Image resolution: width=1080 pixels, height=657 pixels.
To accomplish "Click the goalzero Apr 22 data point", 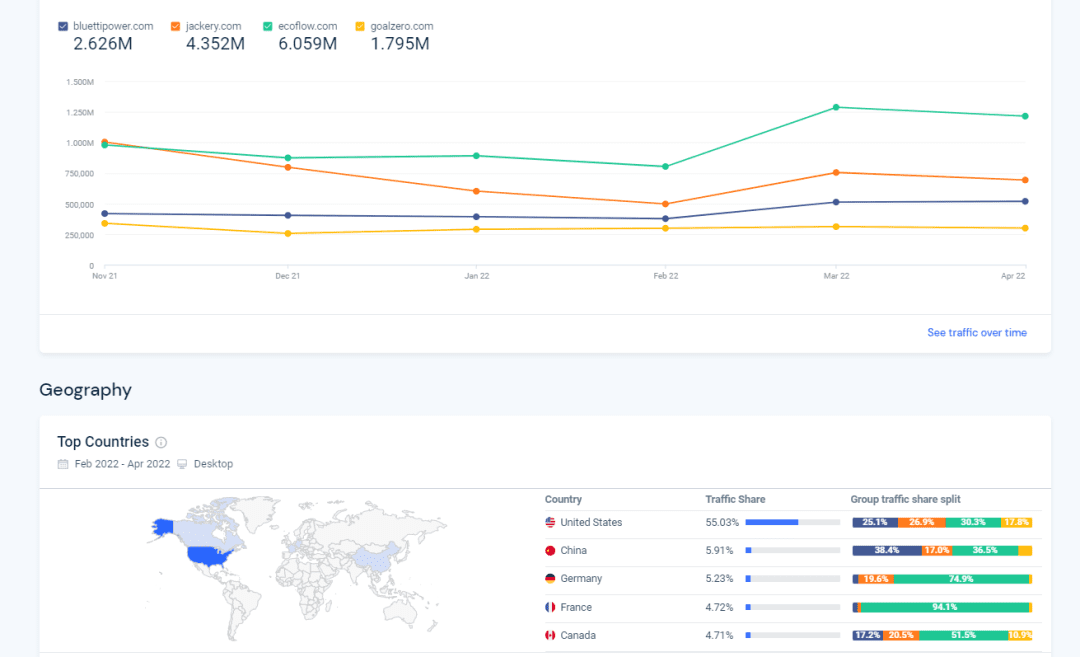I will point(1026,229).
